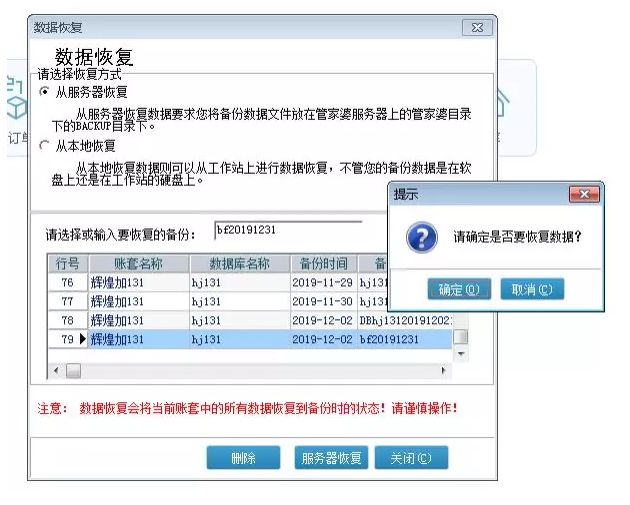630x505 pixels.
Task: Click the horizontal scrollbar thumb
Action: [73, 370]
